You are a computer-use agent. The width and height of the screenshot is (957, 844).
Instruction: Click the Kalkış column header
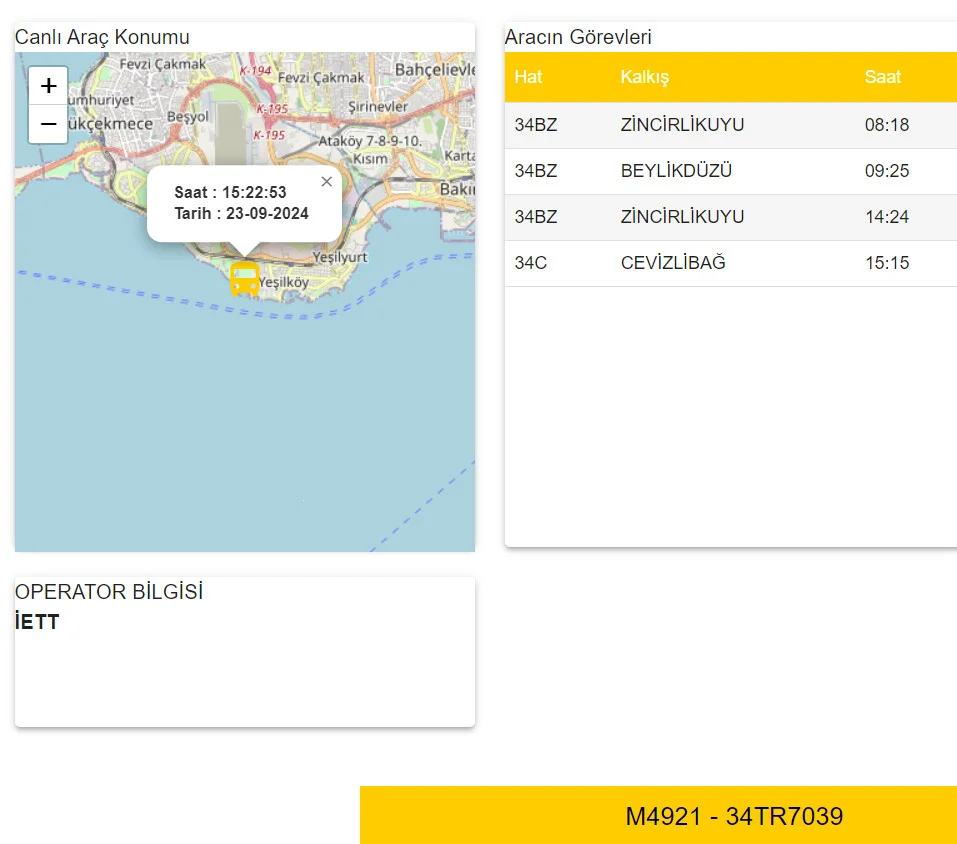pos(644,77)
